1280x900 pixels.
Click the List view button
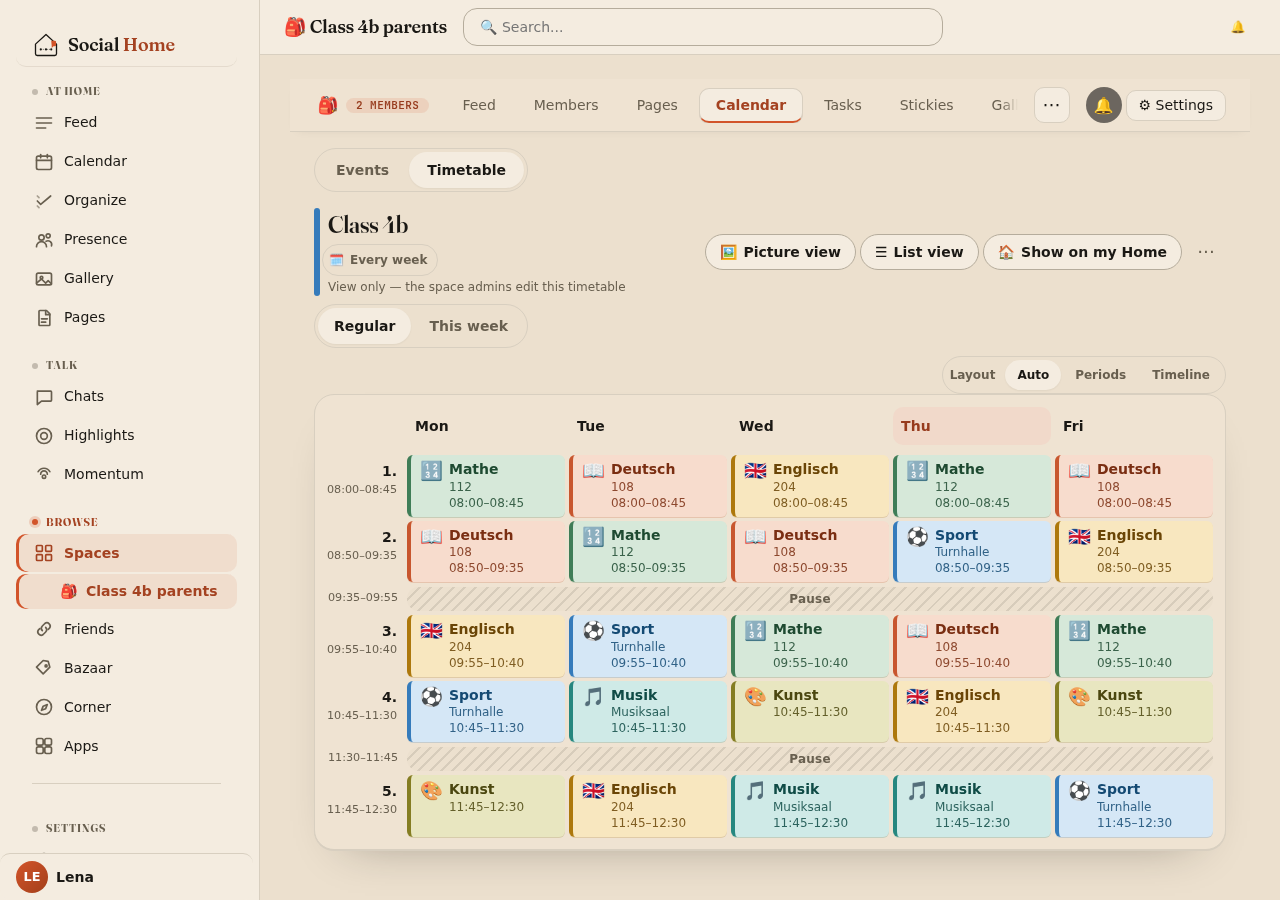click(x=919, y=252)
